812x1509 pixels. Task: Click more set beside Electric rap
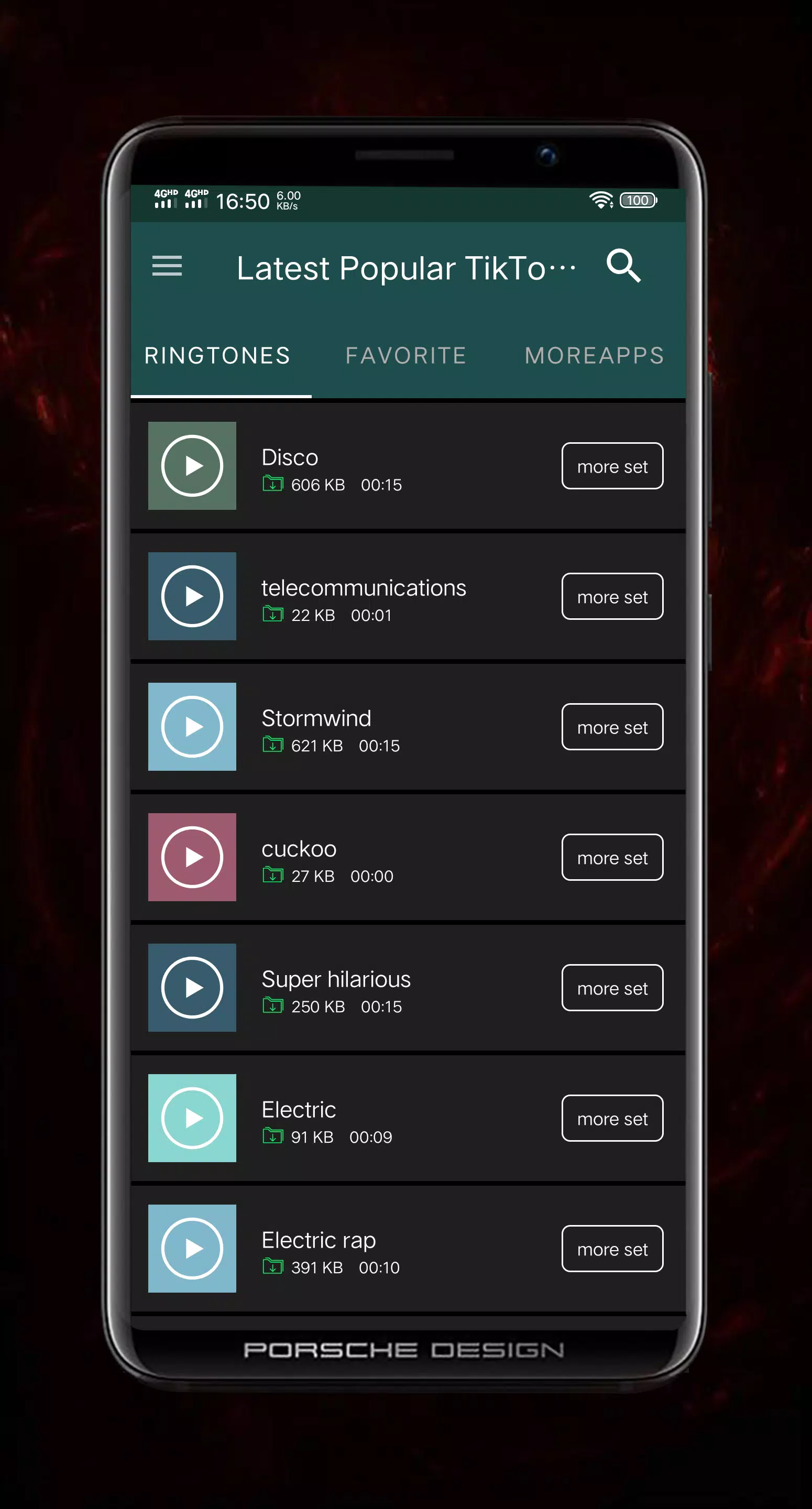coord(612,1248)
